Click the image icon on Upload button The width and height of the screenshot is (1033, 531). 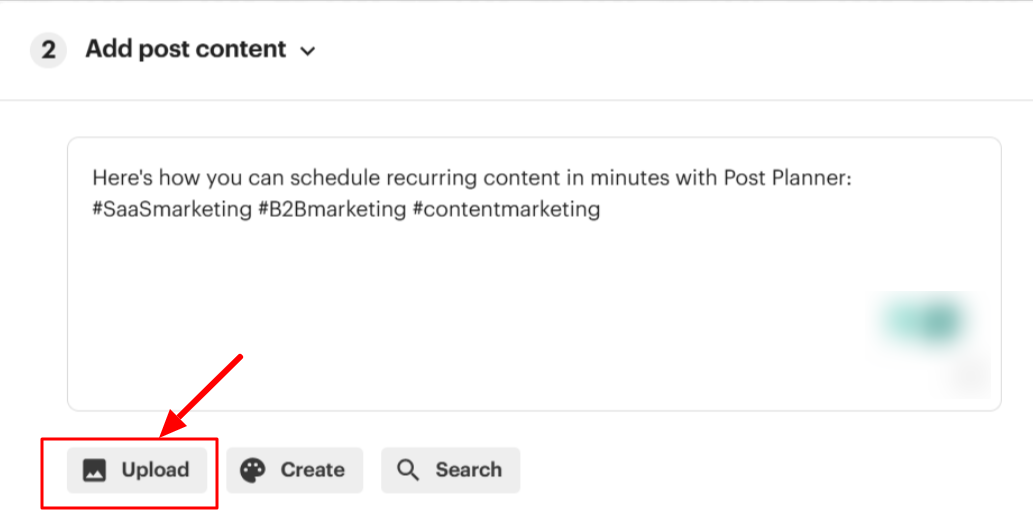[x=95, y=470]
